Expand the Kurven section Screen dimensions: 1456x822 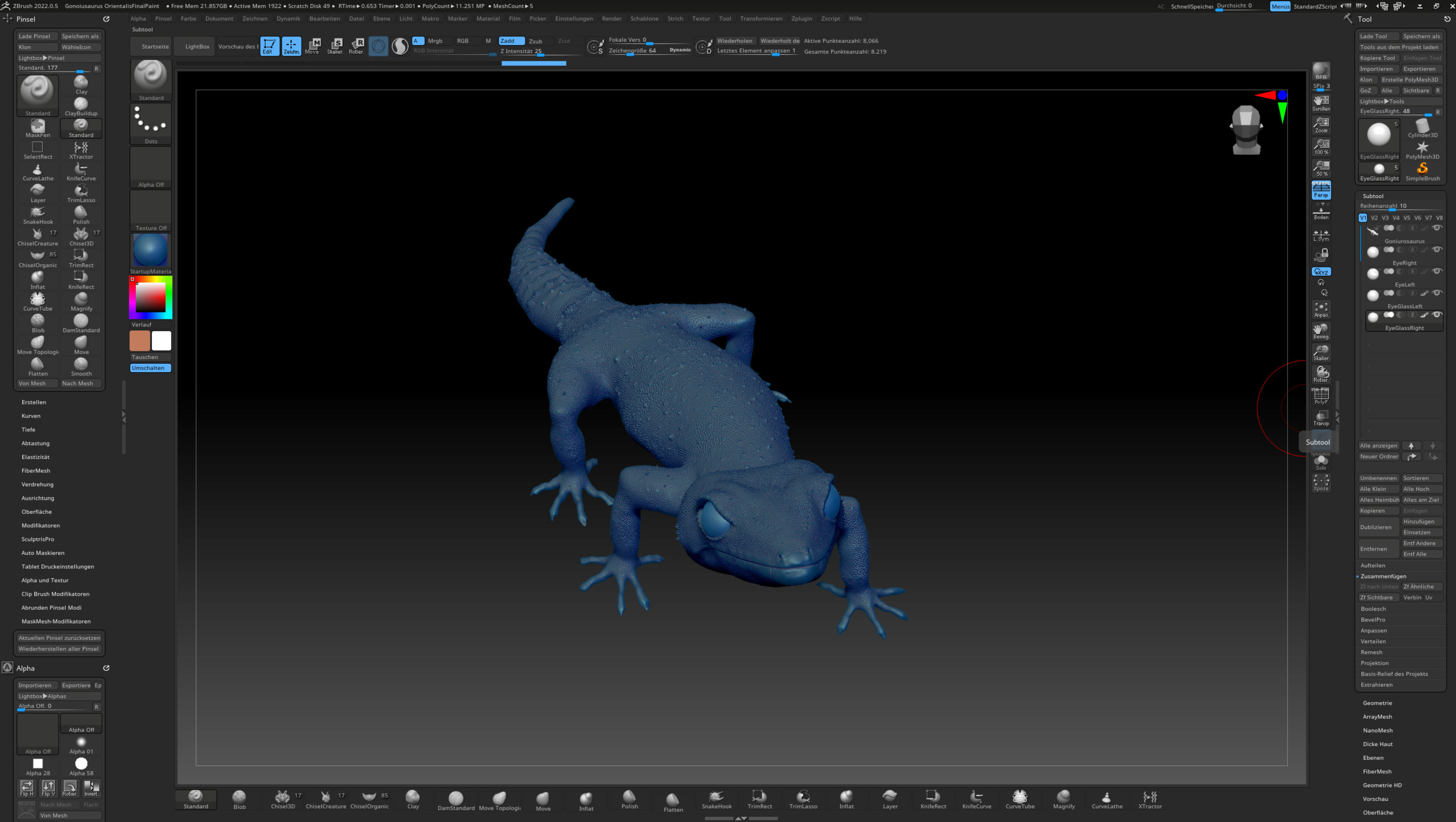tap(31, 416)
